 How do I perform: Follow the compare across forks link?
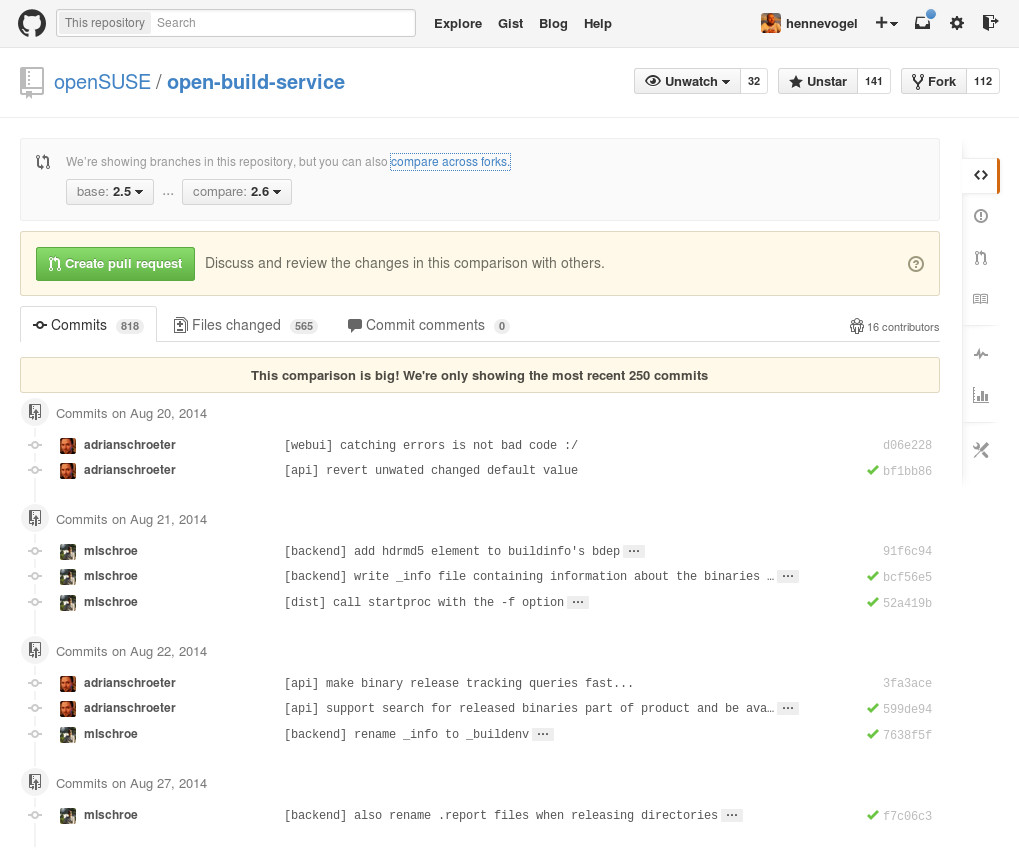(450, 162)
